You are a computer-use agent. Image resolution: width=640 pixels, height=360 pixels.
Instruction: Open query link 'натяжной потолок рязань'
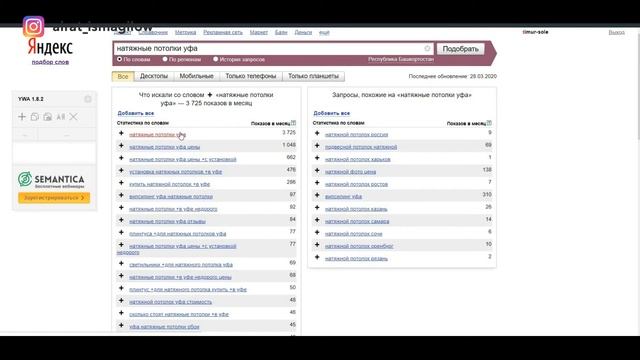click(356, 259)
